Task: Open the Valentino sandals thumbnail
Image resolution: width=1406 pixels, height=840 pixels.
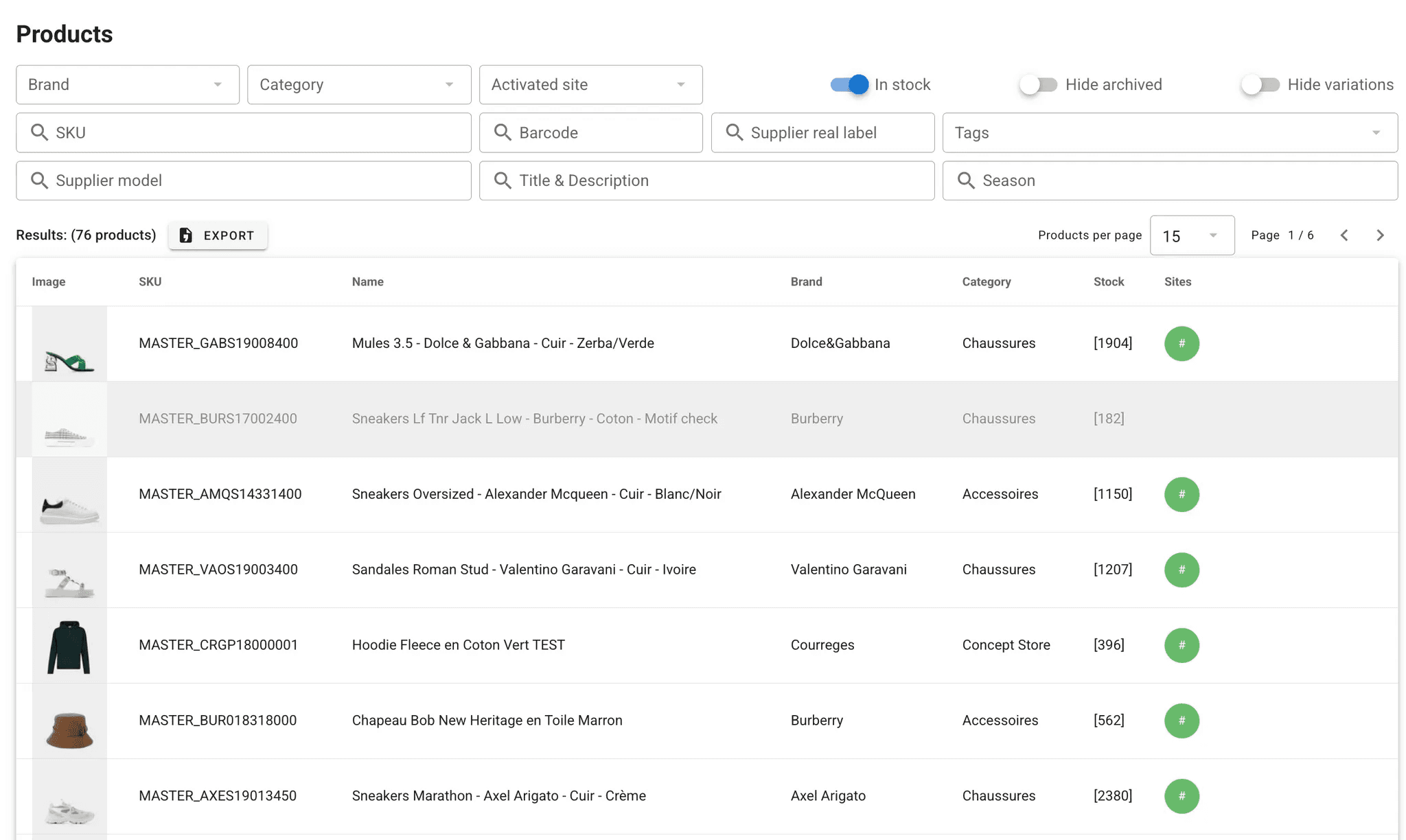Action: 69,570
